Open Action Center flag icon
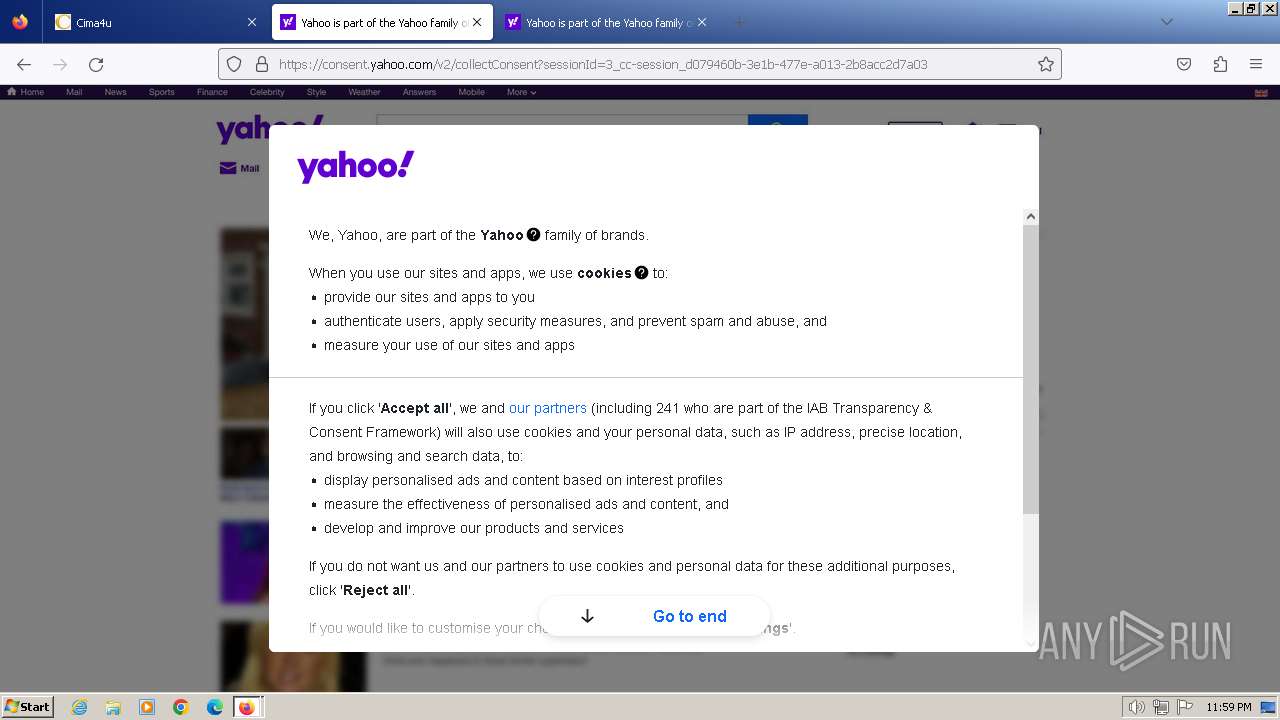1280x720 pixels. click(x=1185, y=707)
